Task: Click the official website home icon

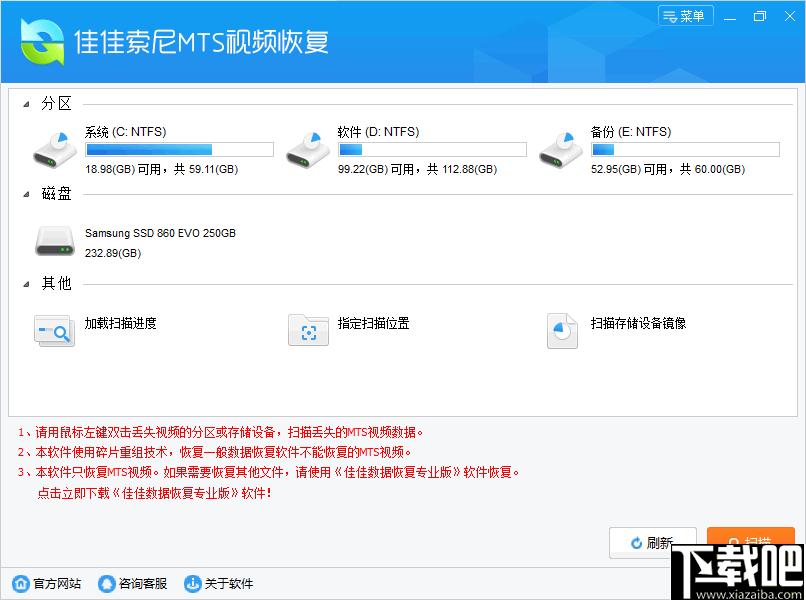Action: (x=21, y=584)
